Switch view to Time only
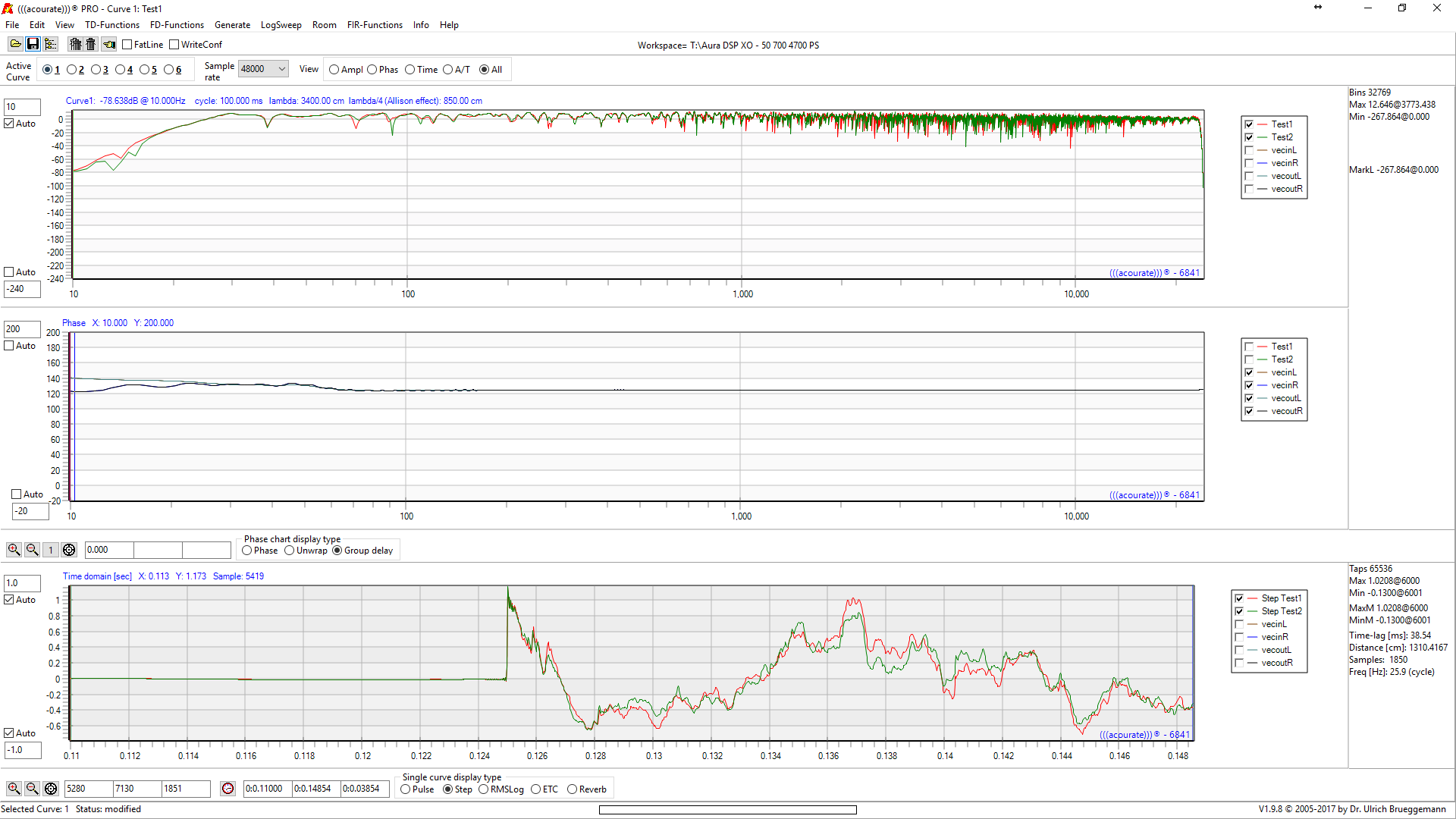Viewport: 1456px width, 819px height. (x=409, y=70)
